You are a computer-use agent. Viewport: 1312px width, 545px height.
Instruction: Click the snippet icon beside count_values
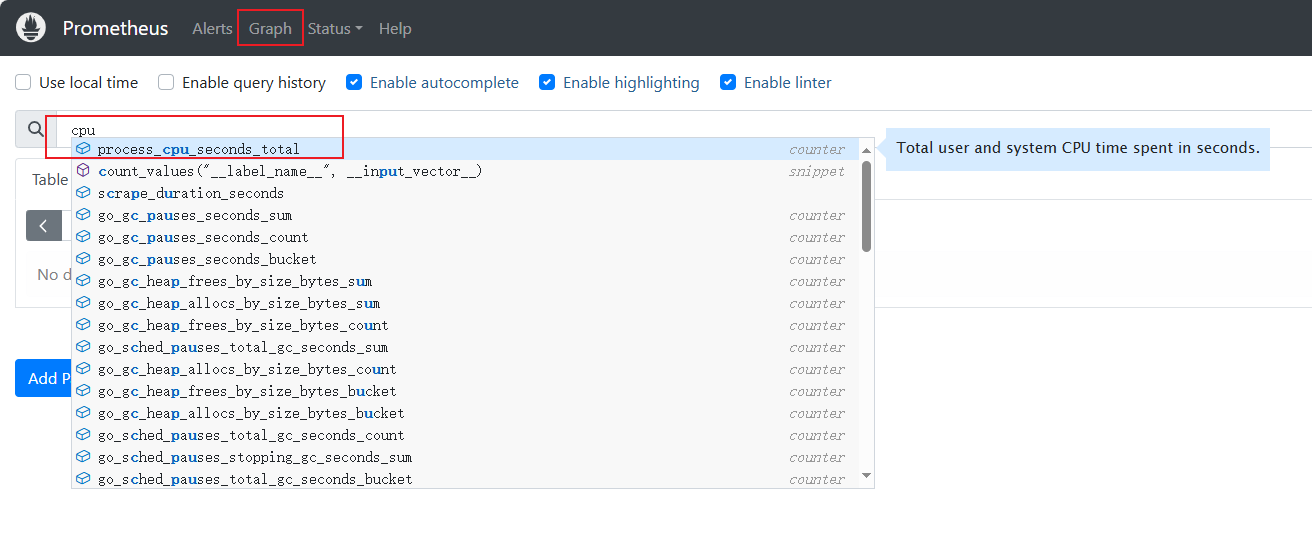pyautogui.click(x=84, y=171)
